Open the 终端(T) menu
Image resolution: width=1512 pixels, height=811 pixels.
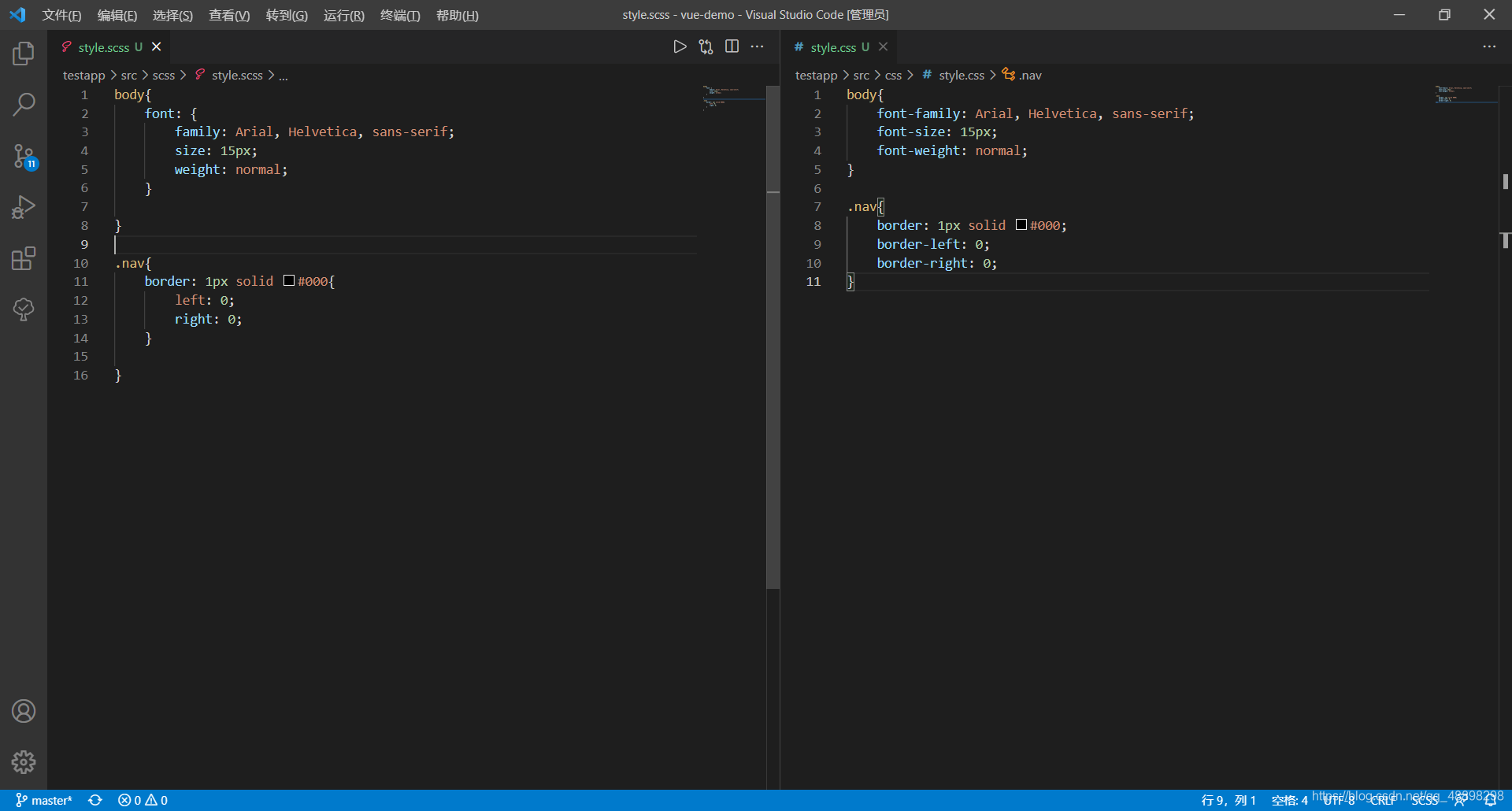(x=400, y=16)
